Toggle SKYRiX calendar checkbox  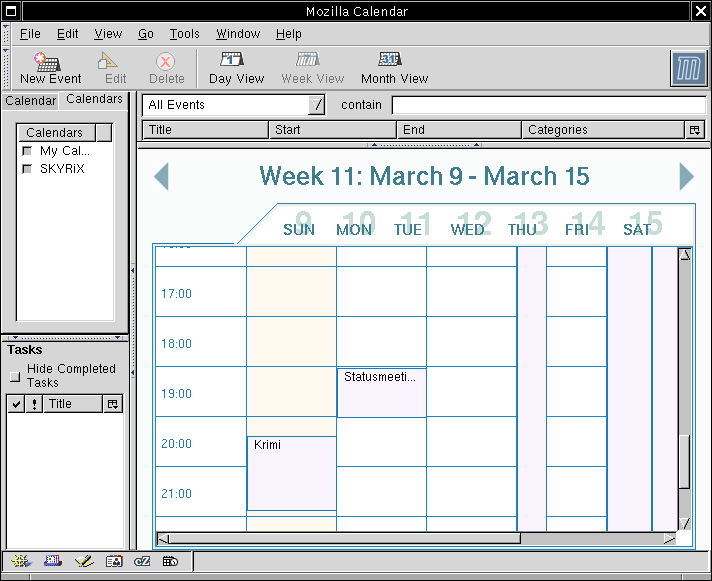pyautogui.click(x=27, y=169)
